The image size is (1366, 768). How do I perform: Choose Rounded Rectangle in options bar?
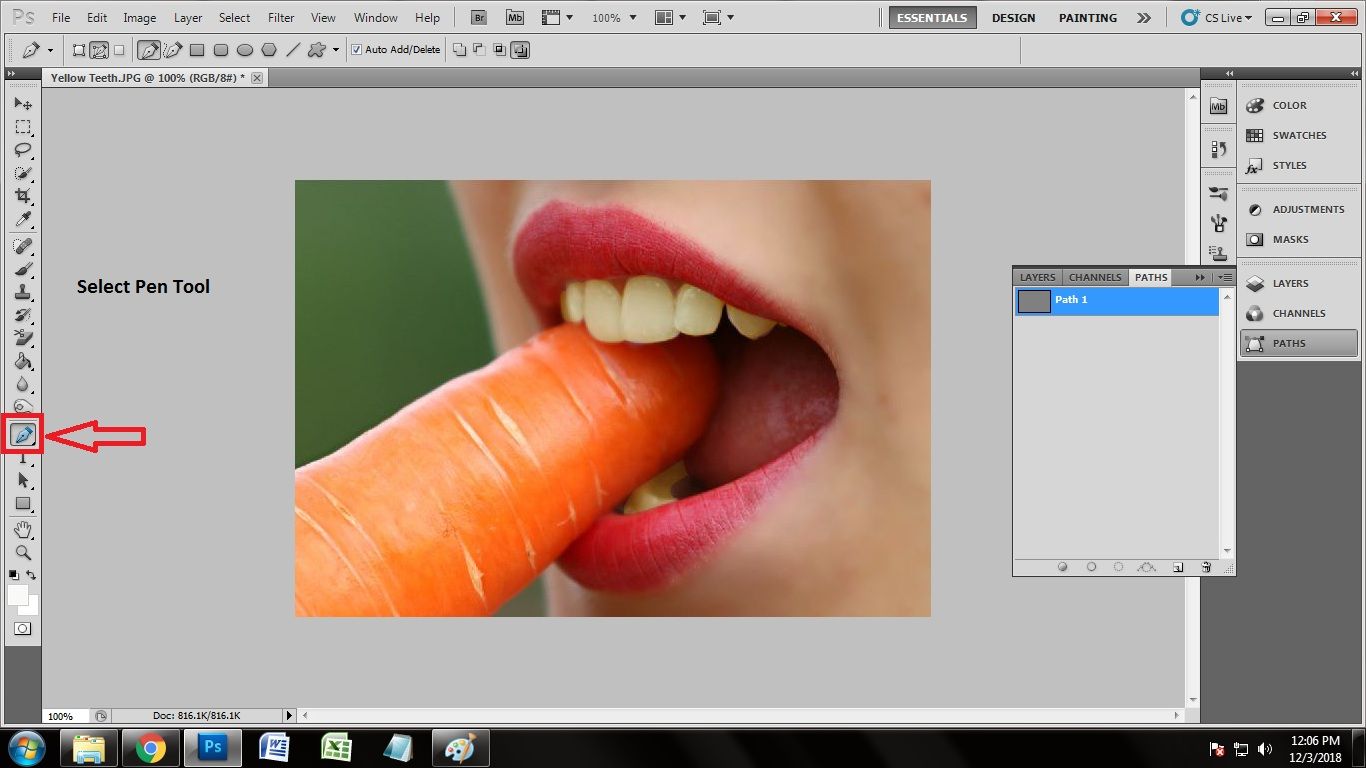(x=221, y=49)
